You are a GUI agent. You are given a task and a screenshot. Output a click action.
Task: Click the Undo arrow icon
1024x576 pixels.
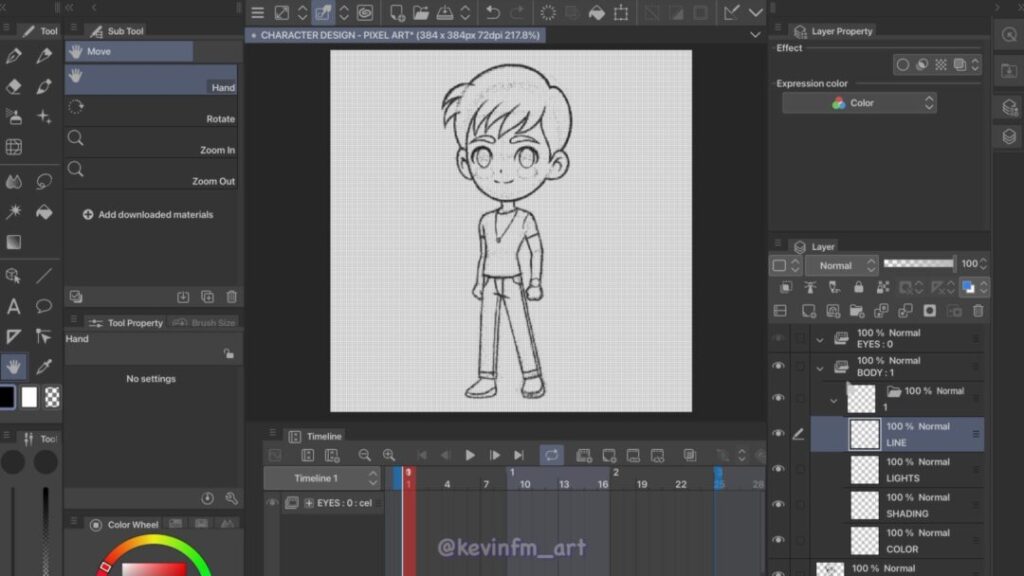pyautogui.click(x=492, y=13)
